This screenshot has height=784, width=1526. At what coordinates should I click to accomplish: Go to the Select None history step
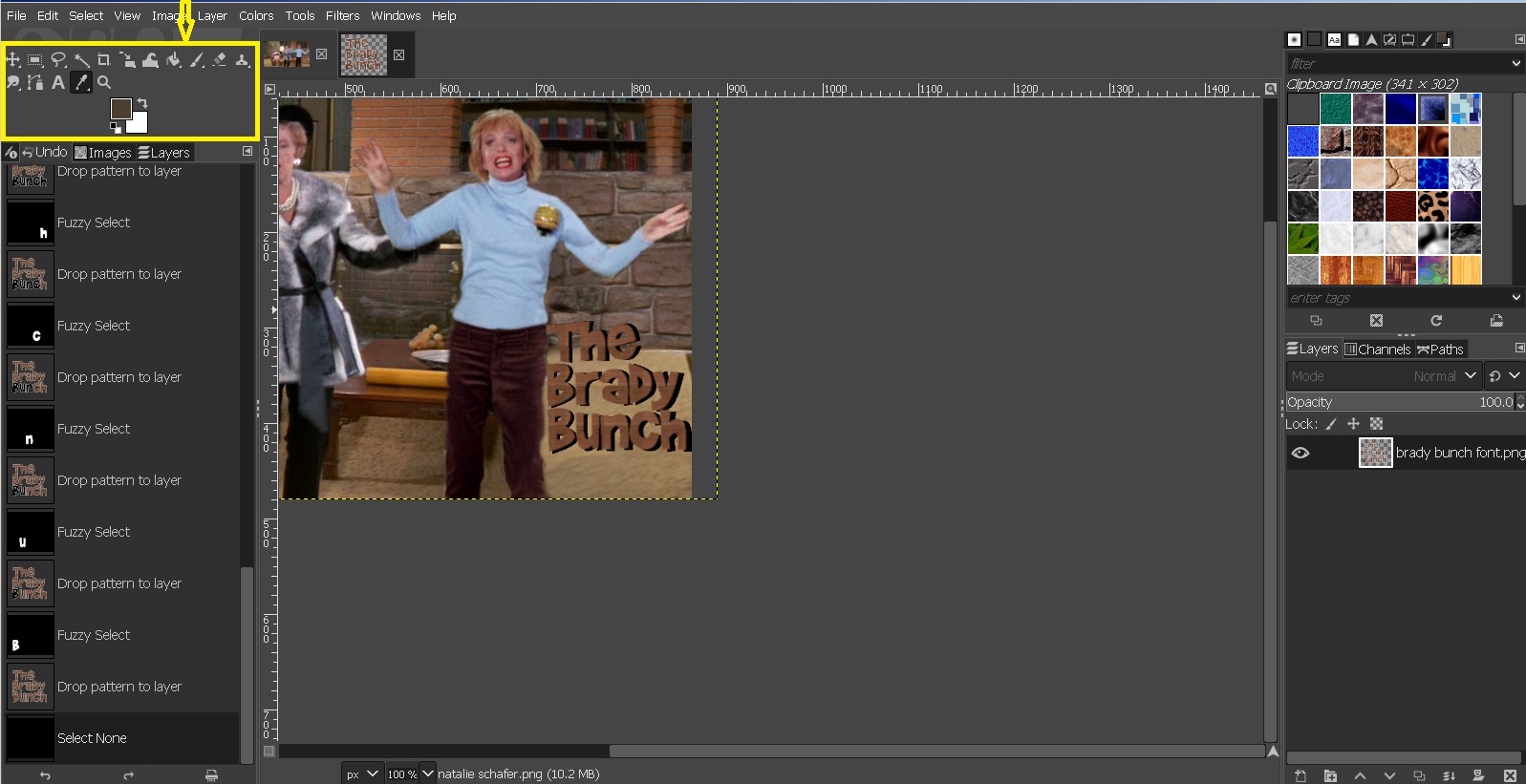tap(122, 738)
